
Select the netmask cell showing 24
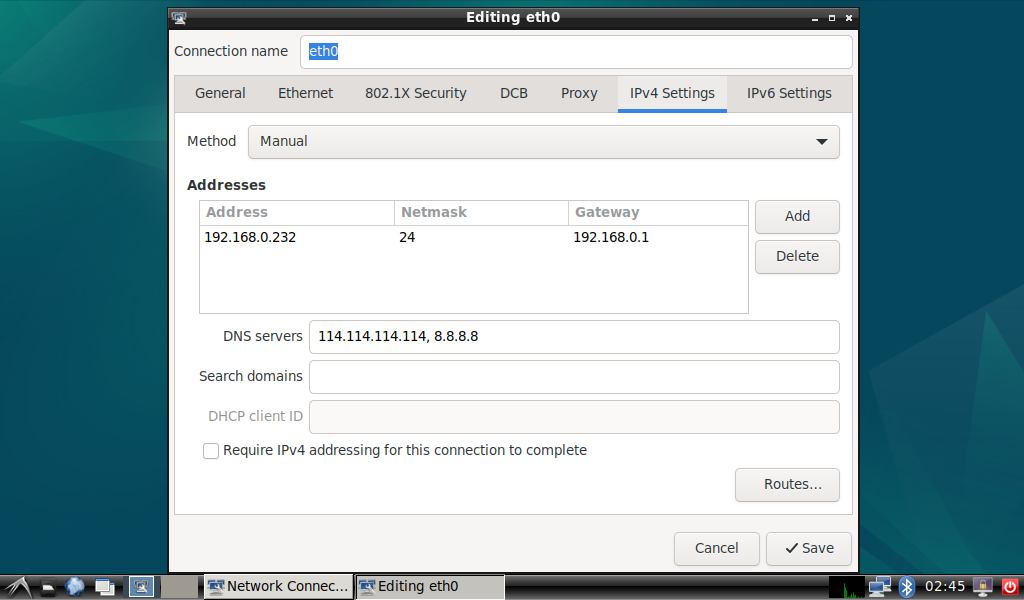click(481, 238)
